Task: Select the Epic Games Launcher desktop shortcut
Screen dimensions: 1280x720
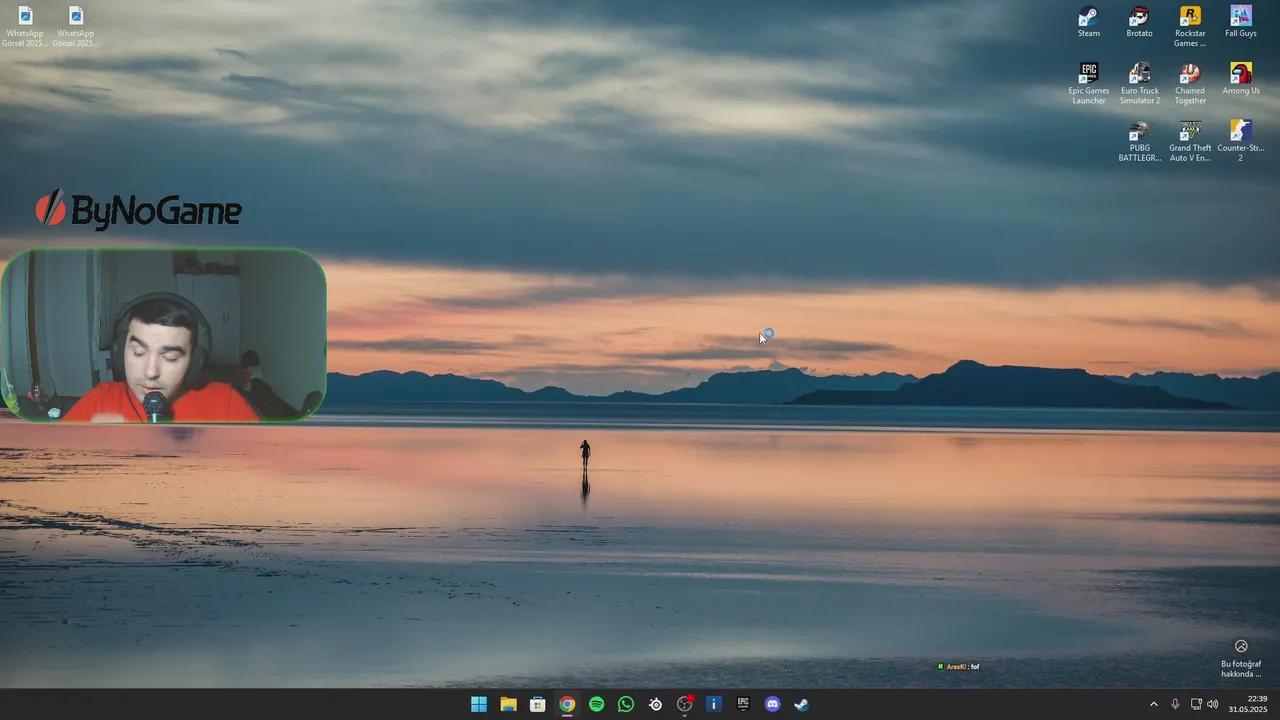Action: [1088, 83]
